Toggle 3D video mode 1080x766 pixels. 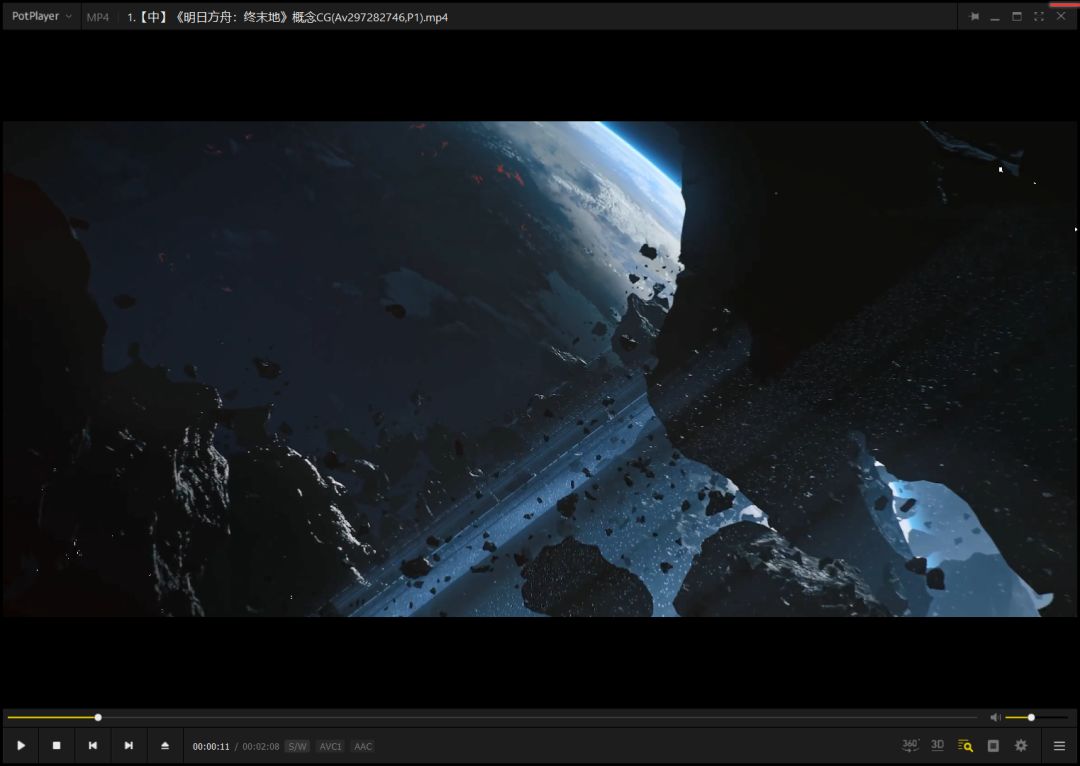click(x=938, y=745)
